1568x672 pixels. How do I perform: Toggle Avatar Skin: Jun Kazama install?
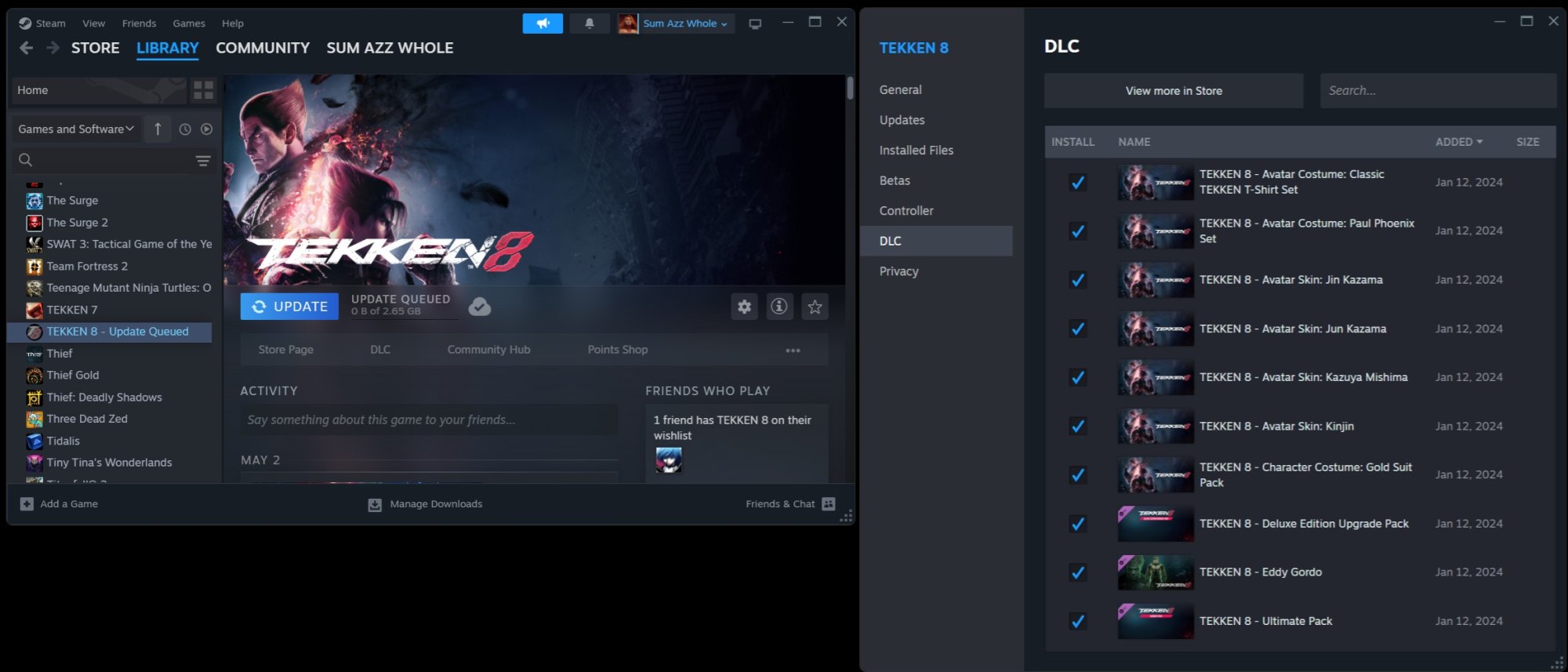coord(1078,329)
